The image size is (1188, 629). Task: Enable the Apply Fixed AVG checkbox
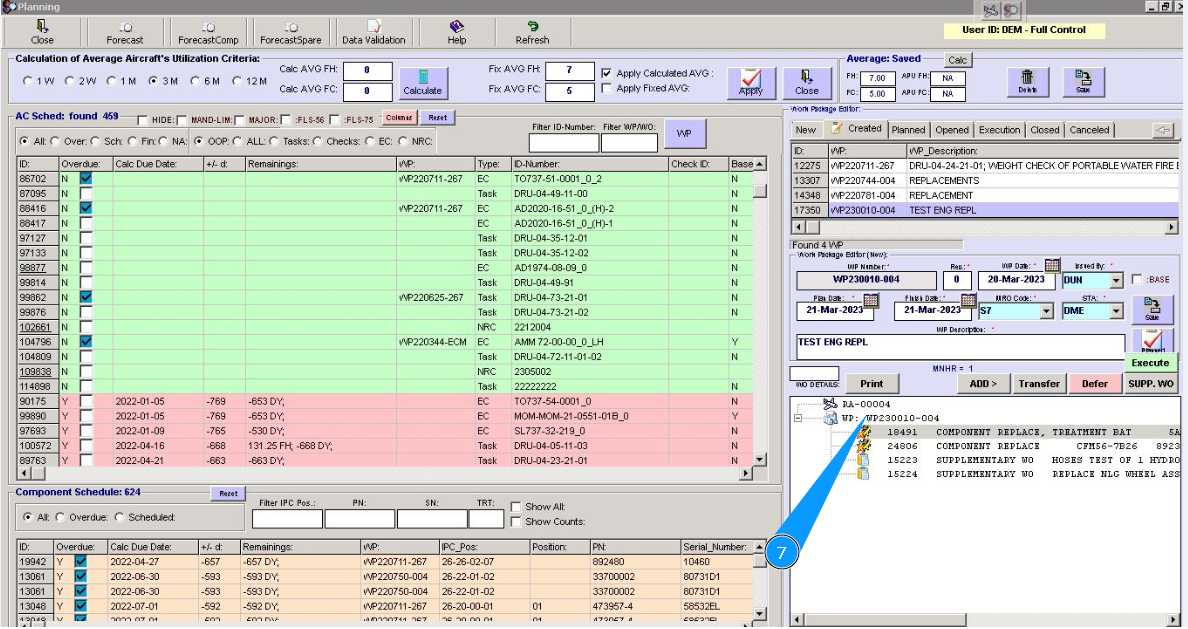[607, 89]
